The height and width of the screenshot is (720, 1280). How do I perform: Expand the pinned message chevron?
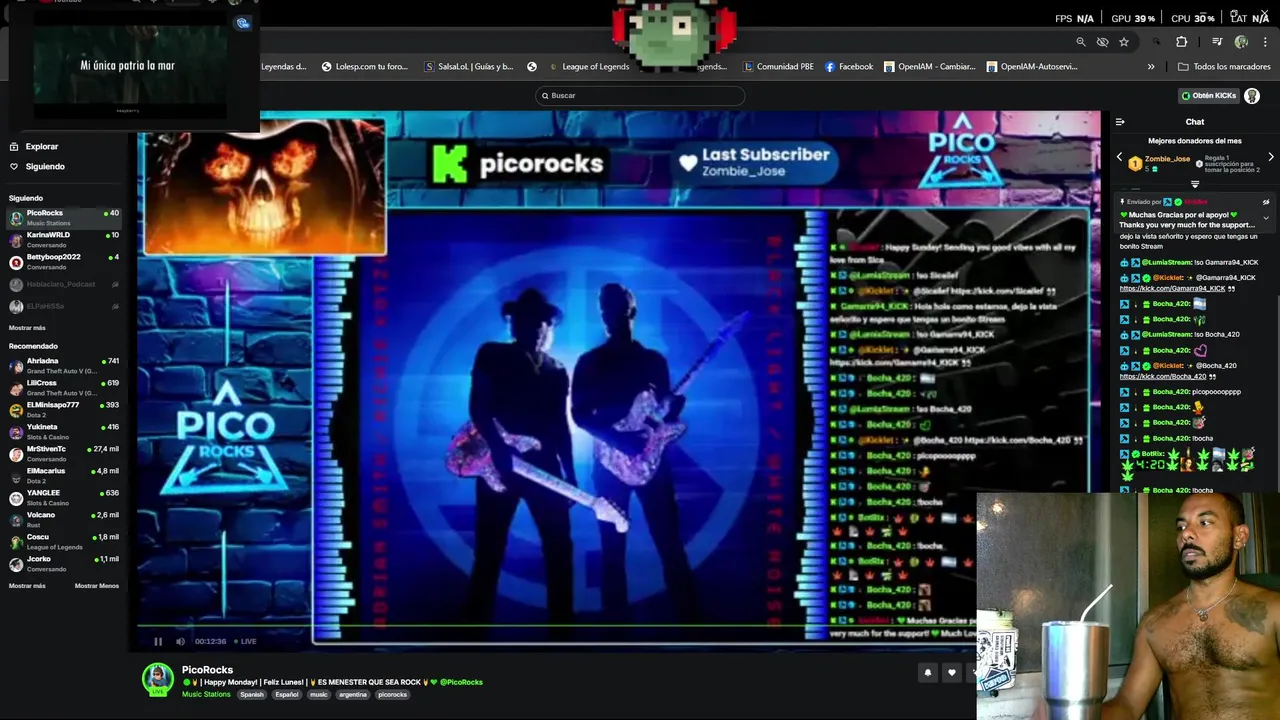pyautogui.click(x=1266, y=217)
